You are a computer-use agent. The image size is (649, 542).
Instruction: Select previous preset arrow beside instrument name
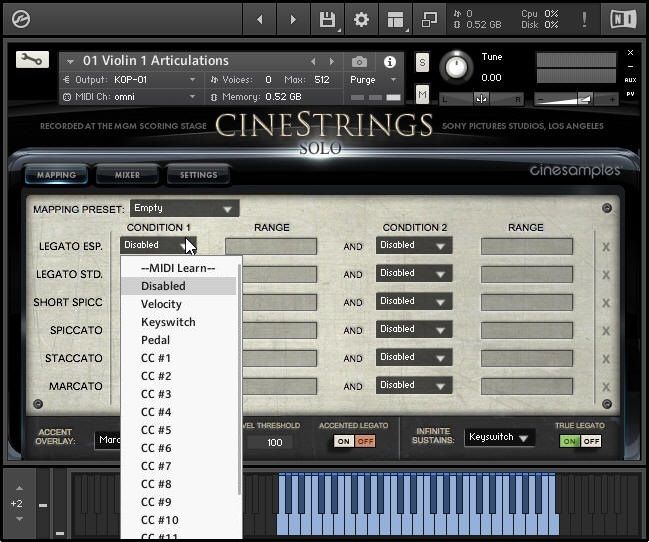pyautogui.click(x=313, y=62)
